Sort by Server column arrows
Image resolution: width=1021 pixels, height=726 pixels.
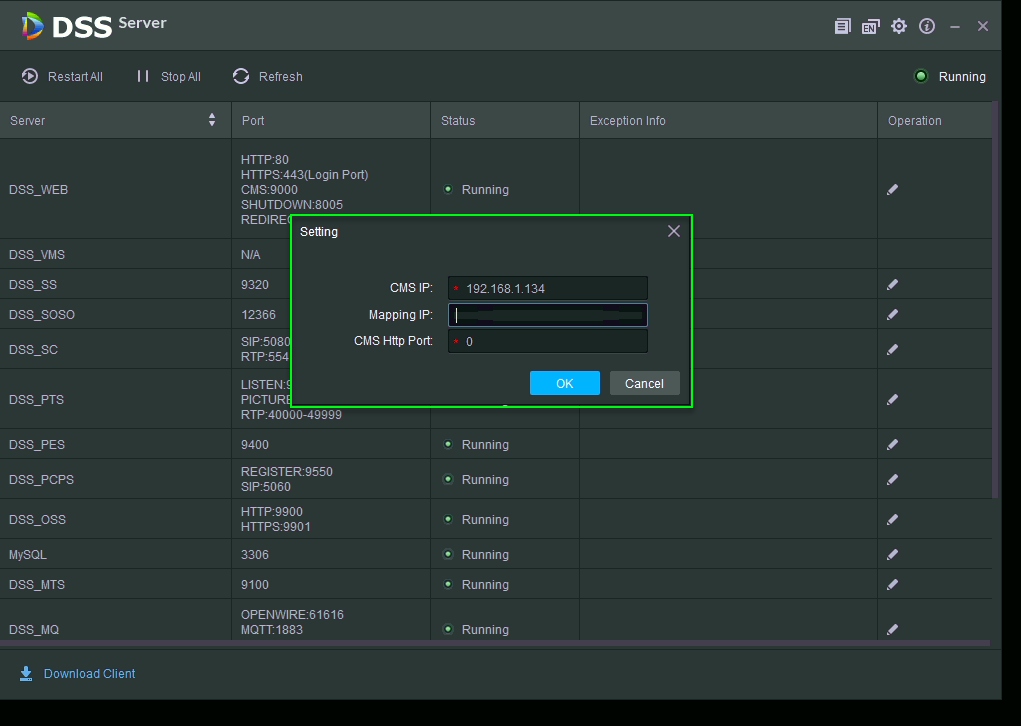pyautogui.click(x=212, y=120)
